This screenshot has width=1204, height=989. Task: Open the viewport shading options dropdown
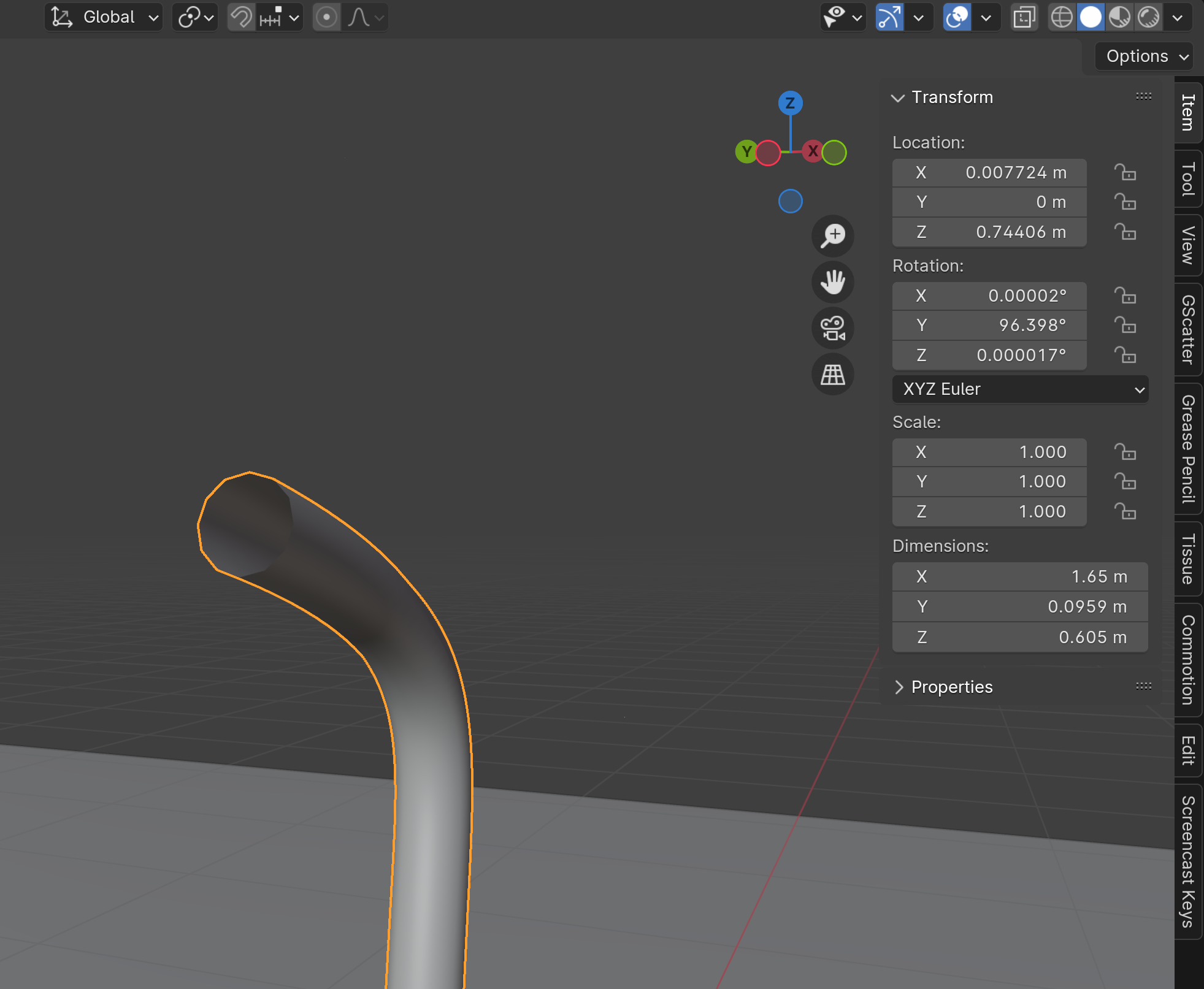(1178, 17)
